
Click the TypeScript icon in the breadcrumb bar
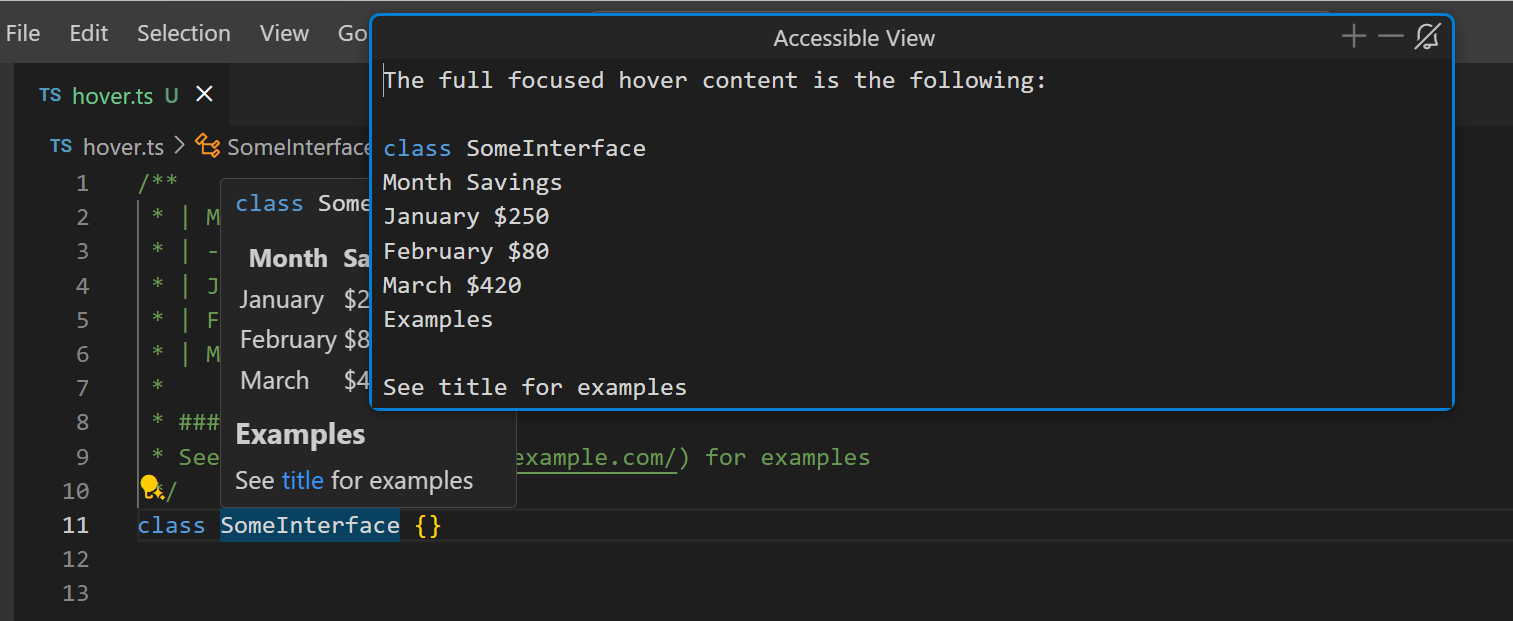[60, 146]
